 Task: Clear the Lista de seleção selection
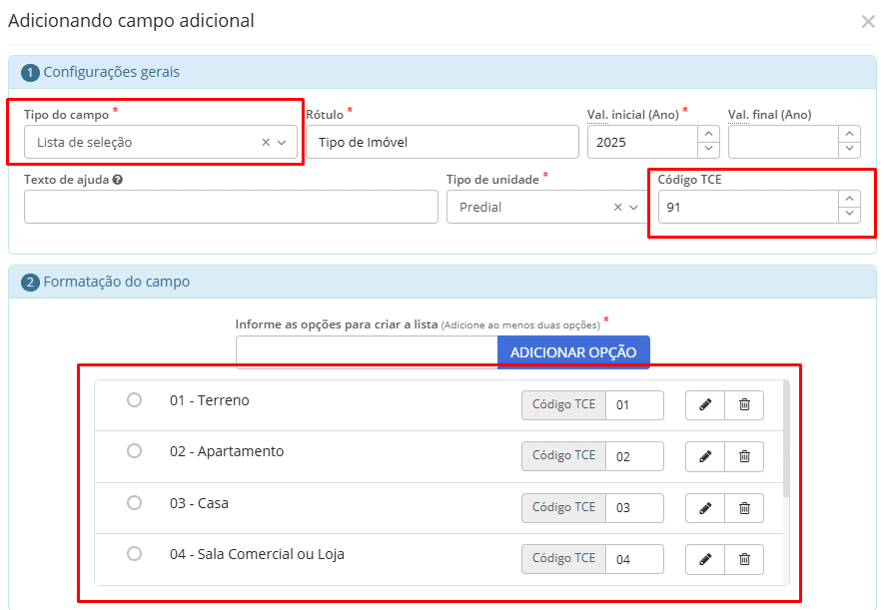[x=266, y=143]
